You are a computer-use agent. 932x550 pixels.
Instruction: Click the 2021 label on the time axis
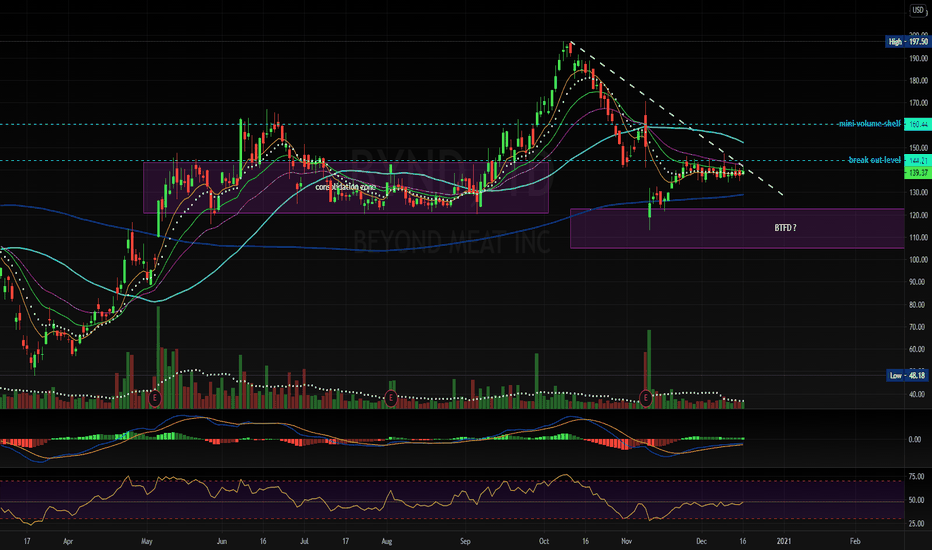(784, 541)
